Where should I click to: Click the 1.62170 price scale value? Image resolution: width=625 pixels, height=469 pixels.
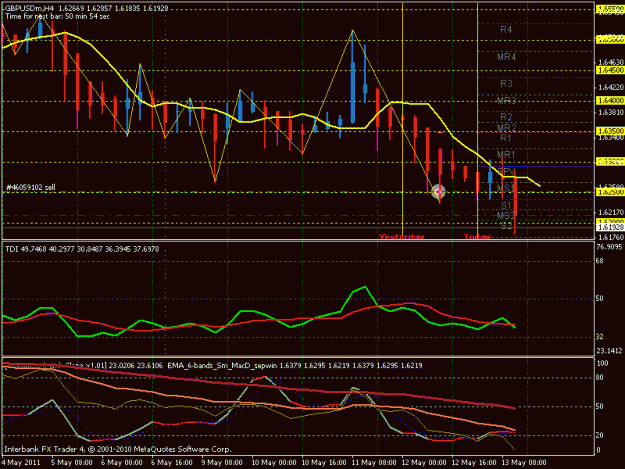coord(611,213)
